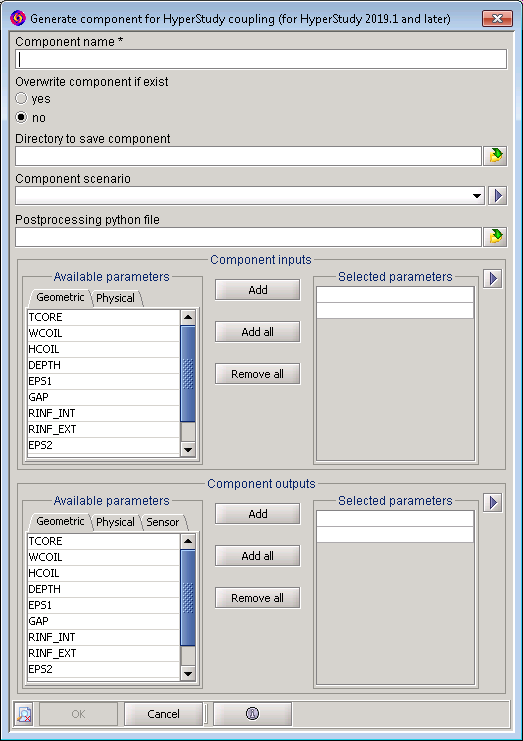Click the Component name text field

click(261, 60)
